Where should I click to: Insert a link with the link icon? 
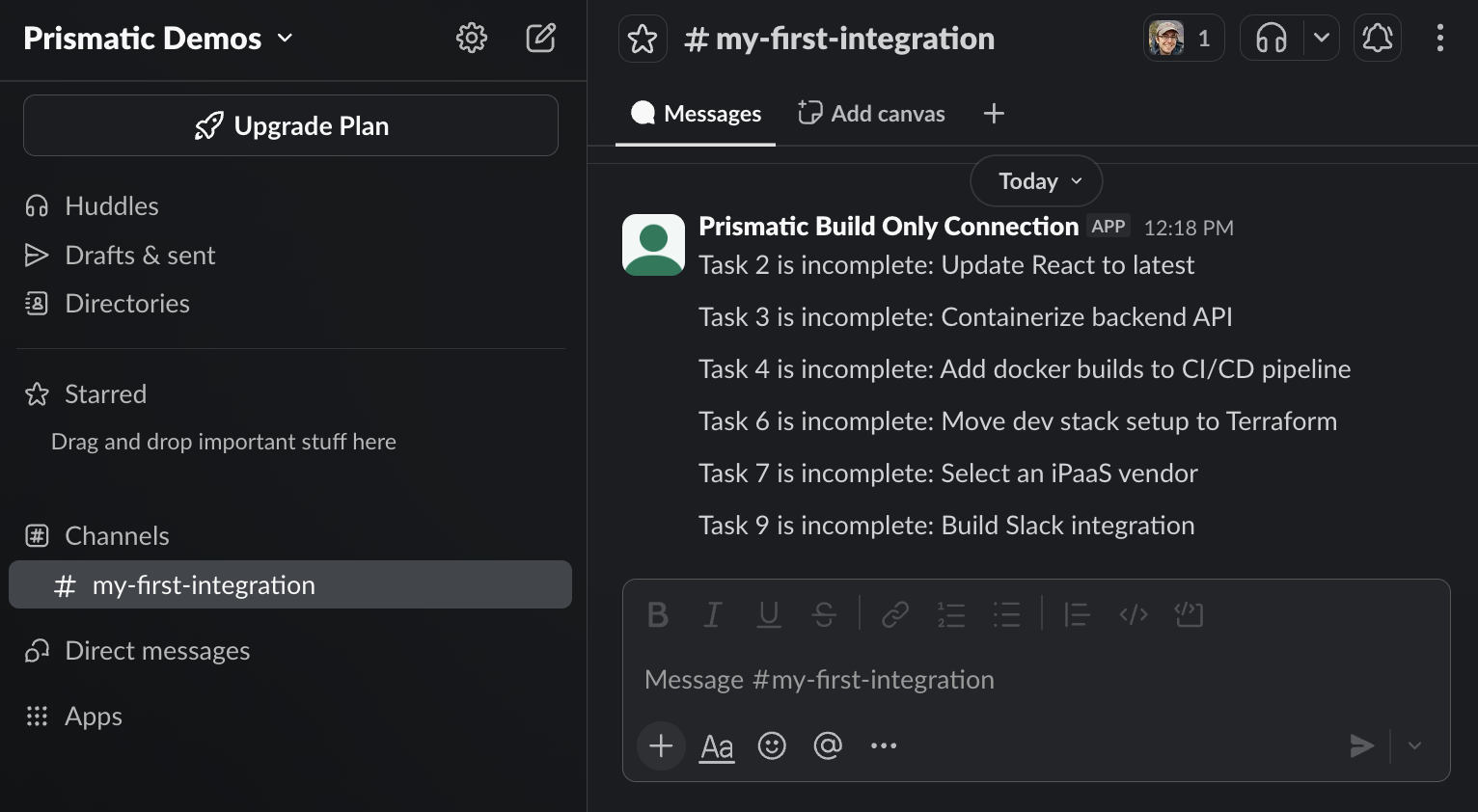click(x=895, y=614)
